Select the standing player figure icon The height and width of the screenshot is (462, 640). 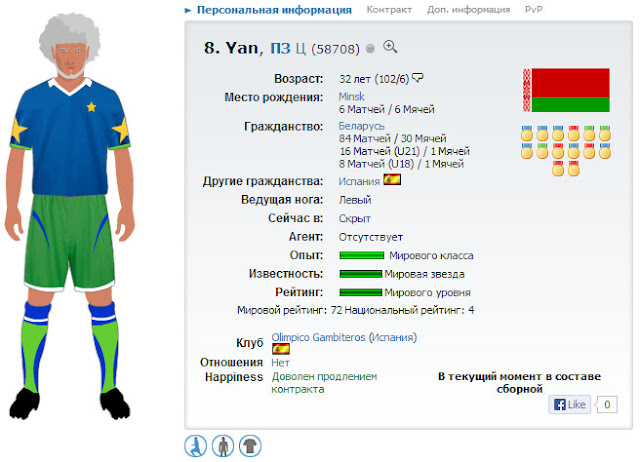pos(223,446)
